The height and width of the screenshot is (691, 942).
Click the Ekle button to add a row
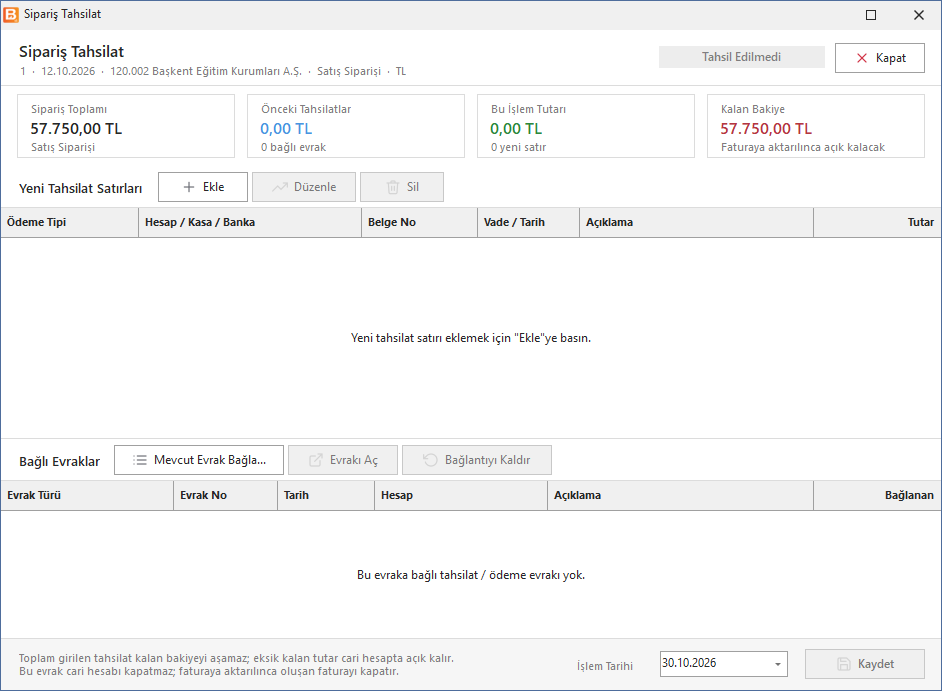pyautogui.click(x=203, y=187)
